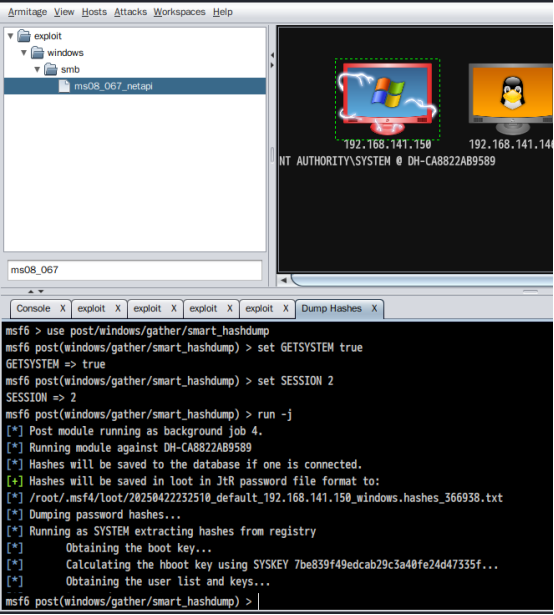Click the left scroll arrow of targets pane
The height and width of the screenshot is (615, 554).
click(284, 280)
